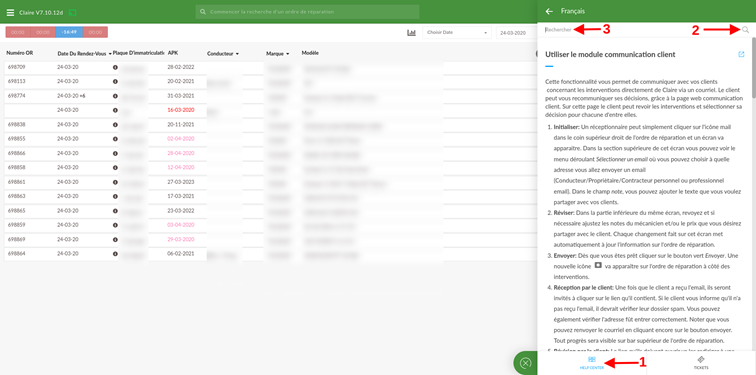Click the bar chart icon near Choisir Date

[x=411, y=33]
